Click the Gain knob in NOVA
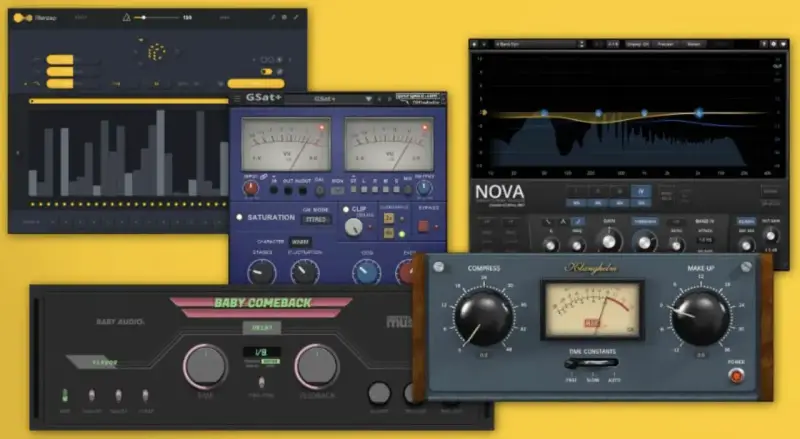800x439 pixels. tap(609, 241)
